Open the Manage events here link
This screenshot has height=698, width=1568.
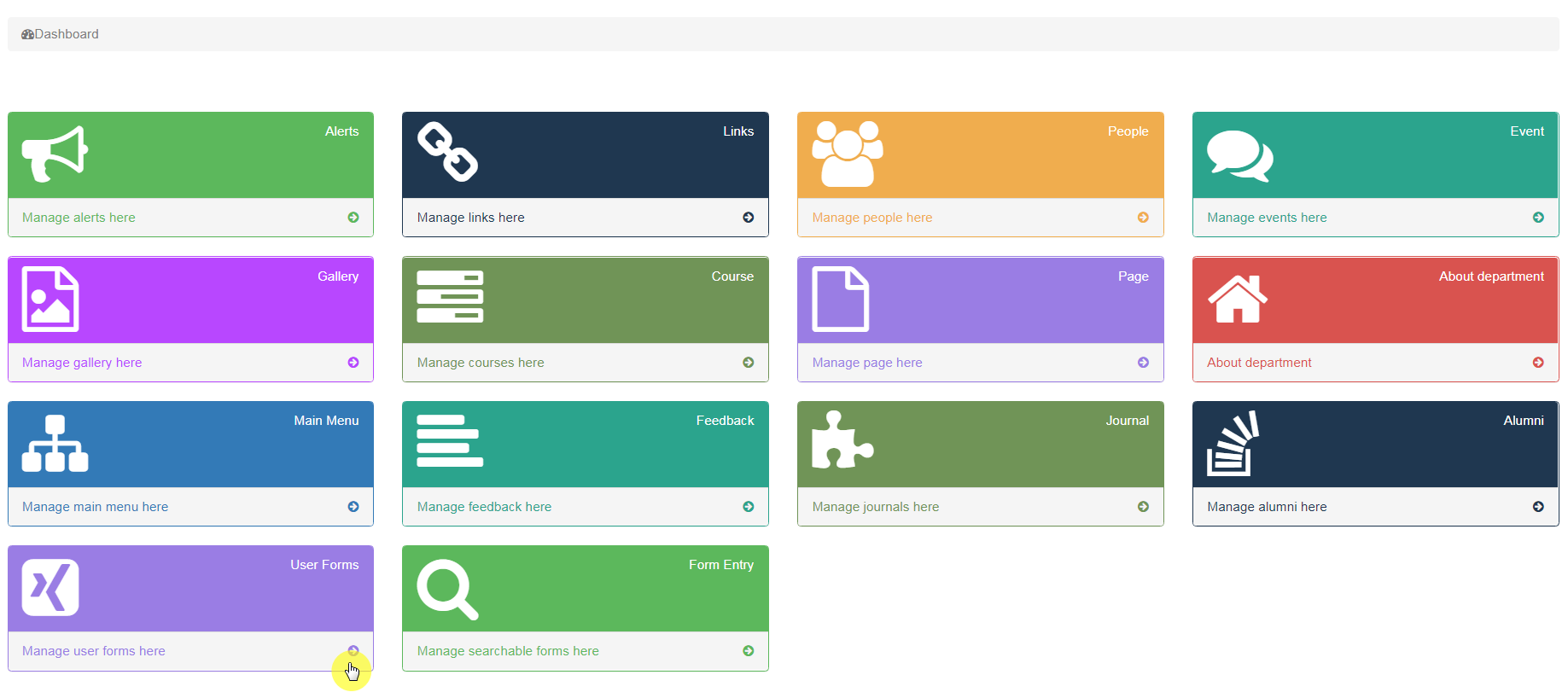click(1267, 218)
